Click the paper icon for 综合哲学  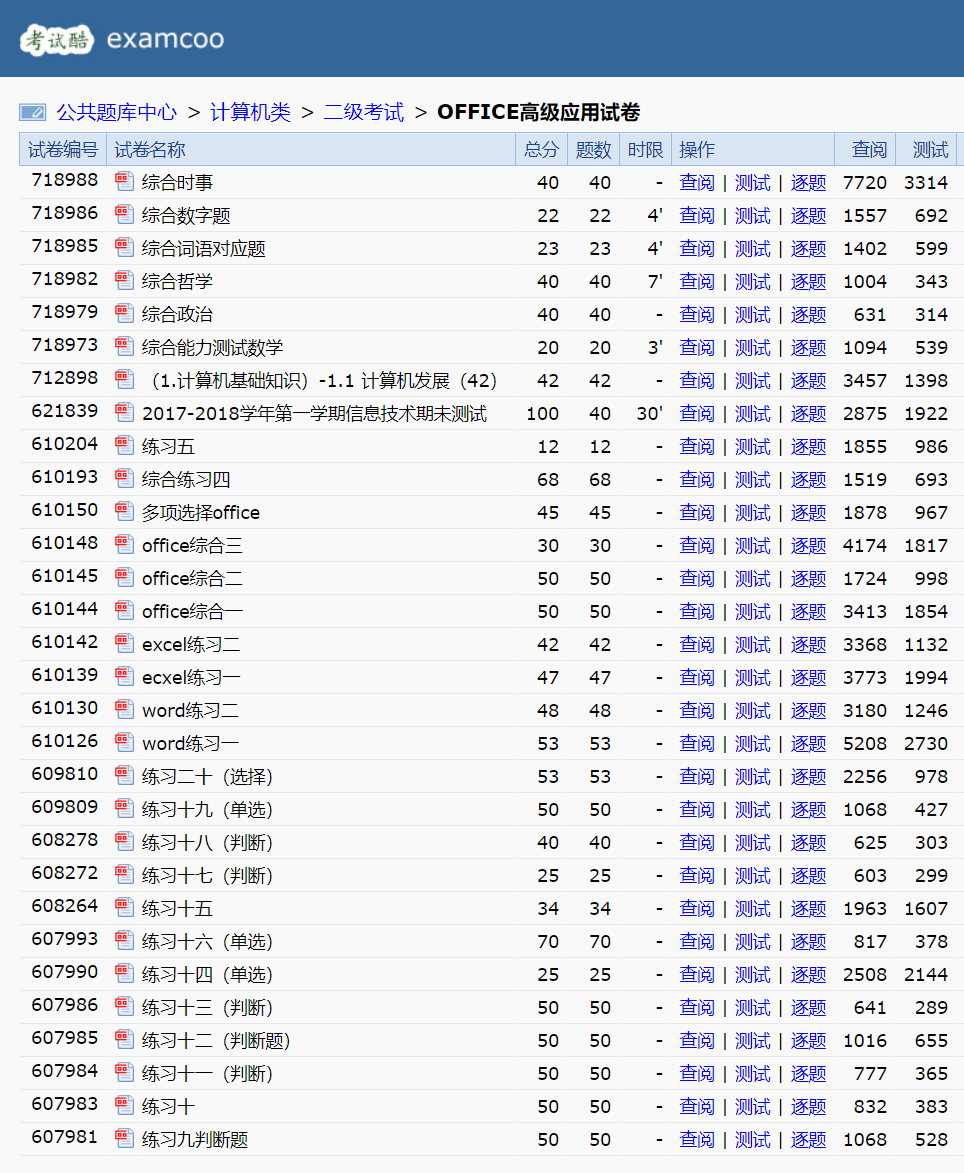point(124,281)
